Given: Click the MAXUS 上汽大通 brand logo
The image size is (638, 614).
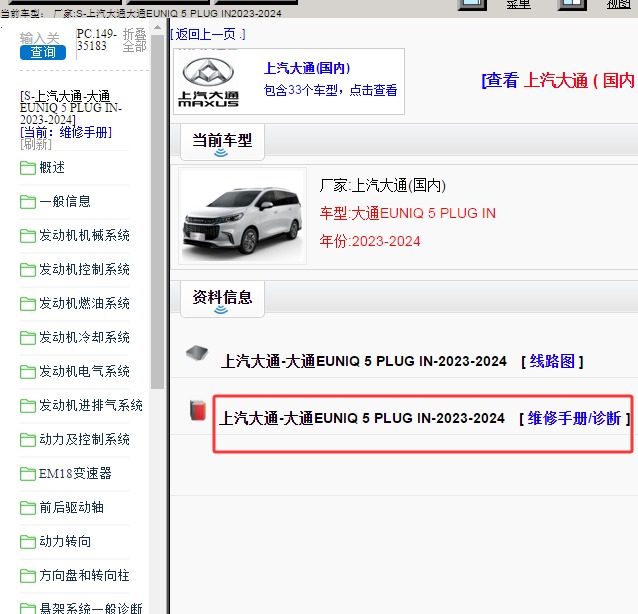Looking at the screenshot, I should (208, 83).
